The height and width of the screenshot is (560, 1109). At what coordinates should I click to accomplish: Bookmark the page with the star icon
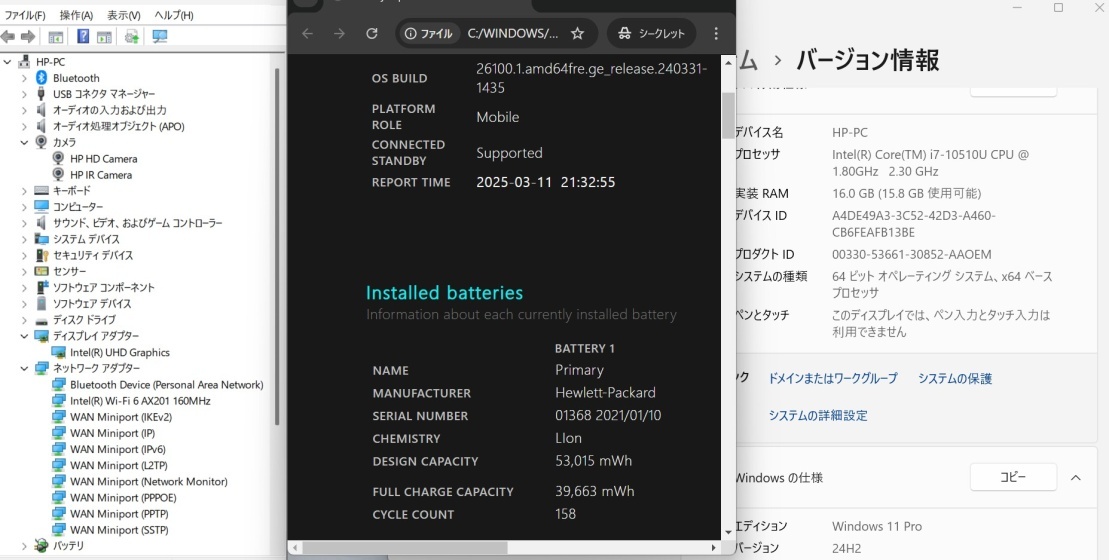[x=577, y=33]
